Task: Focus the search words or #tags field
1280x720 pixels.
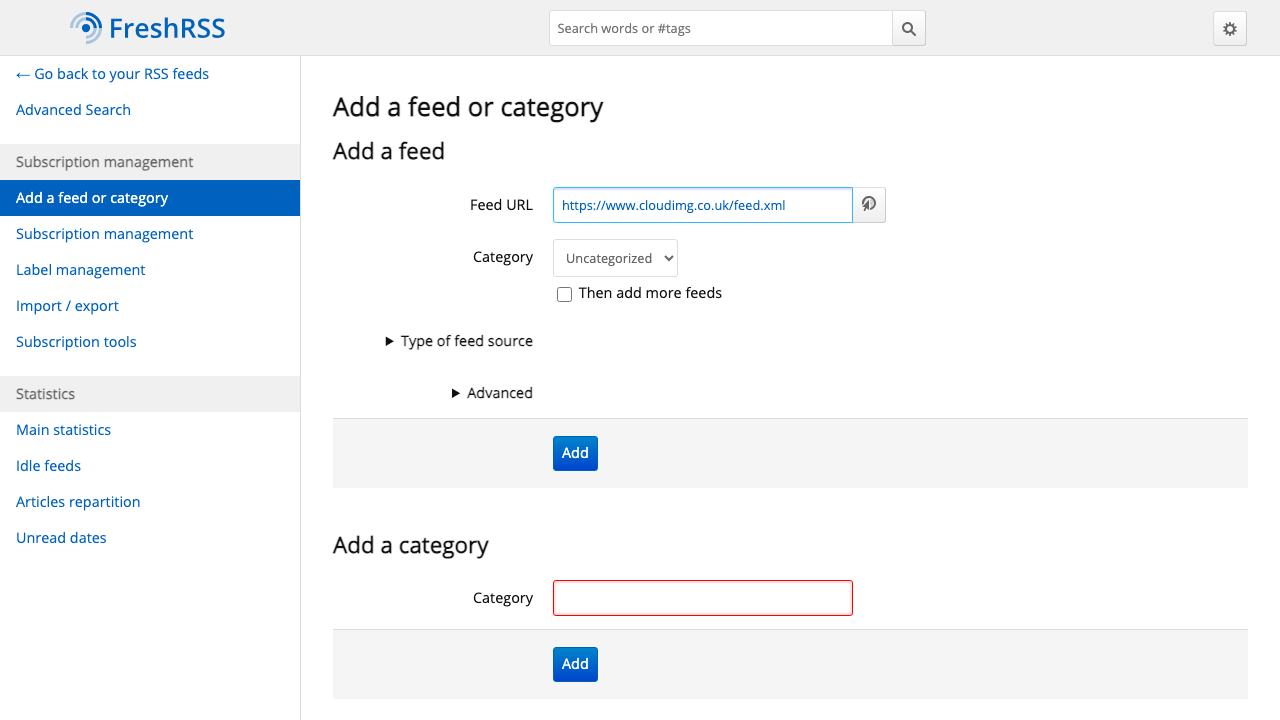Action: tap(721, 28)
